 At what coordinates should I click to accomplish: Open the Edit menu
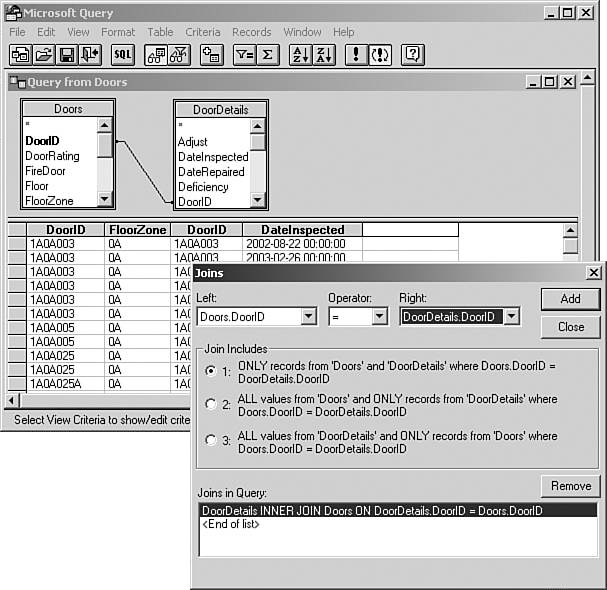46,32
